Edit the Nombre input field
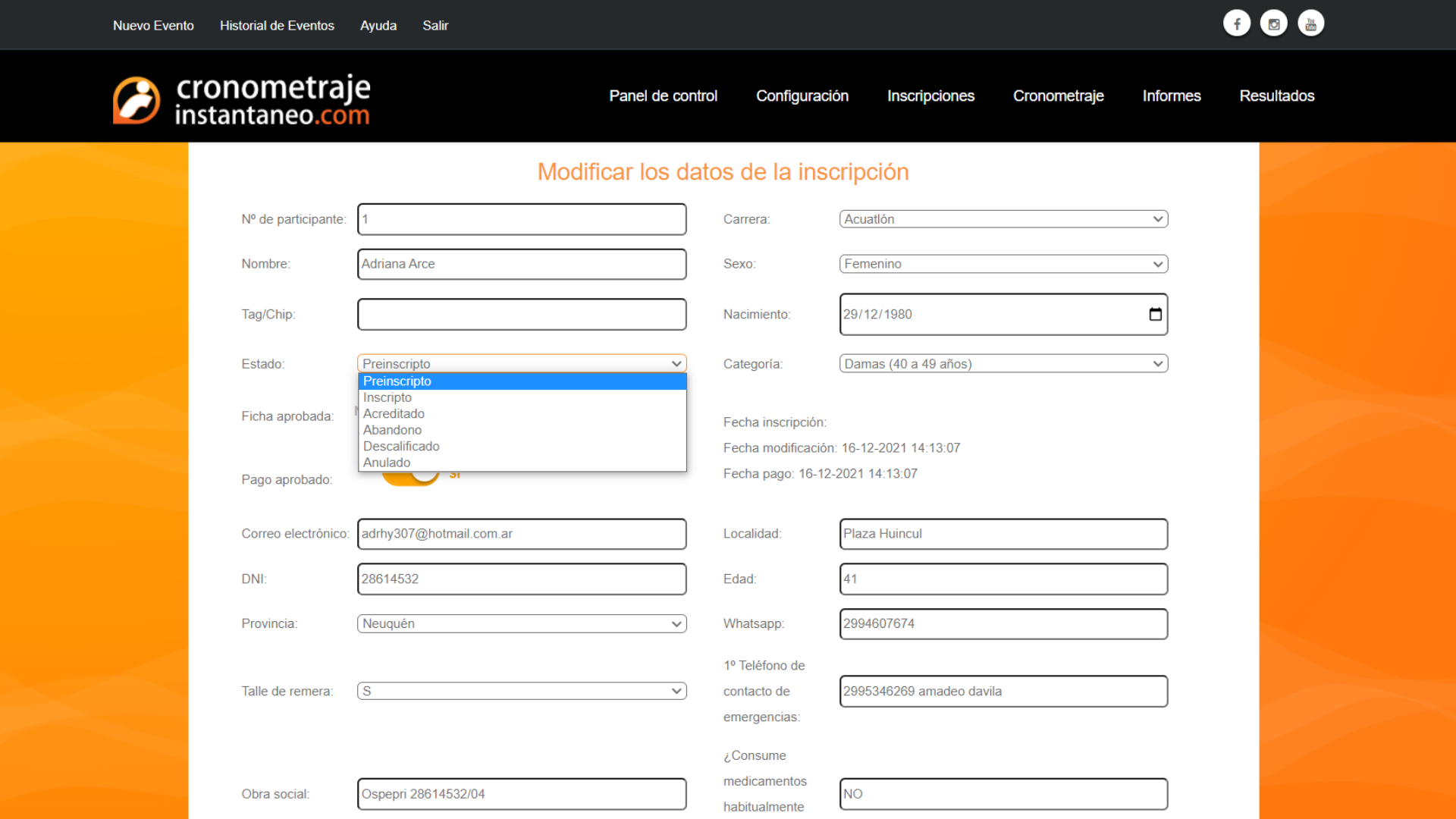The height and width of the screenshot is (819, 1456). (521, 264)
